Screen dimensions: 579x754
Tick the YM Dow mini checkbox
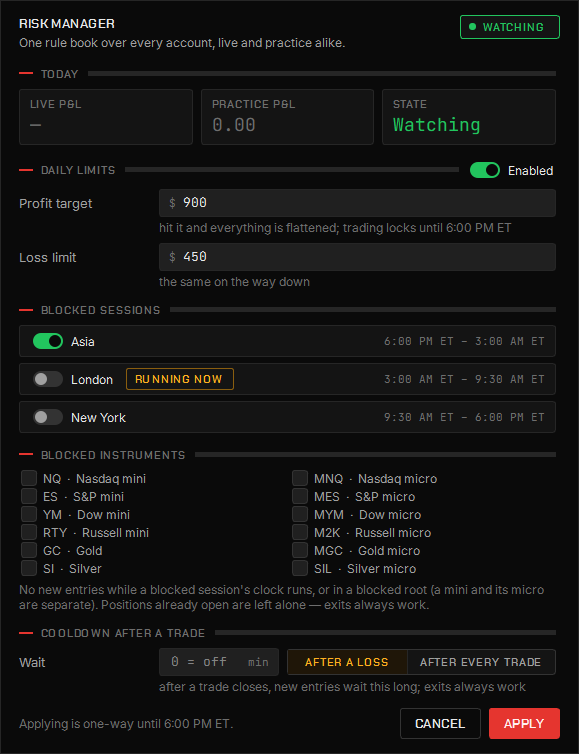pyautogui.click(x=29, y=515)
